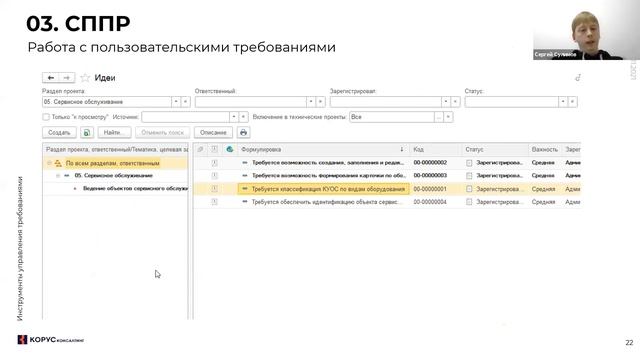Click the Зарегистрировал input field
640x360 pixels.
tap(386, 102)
